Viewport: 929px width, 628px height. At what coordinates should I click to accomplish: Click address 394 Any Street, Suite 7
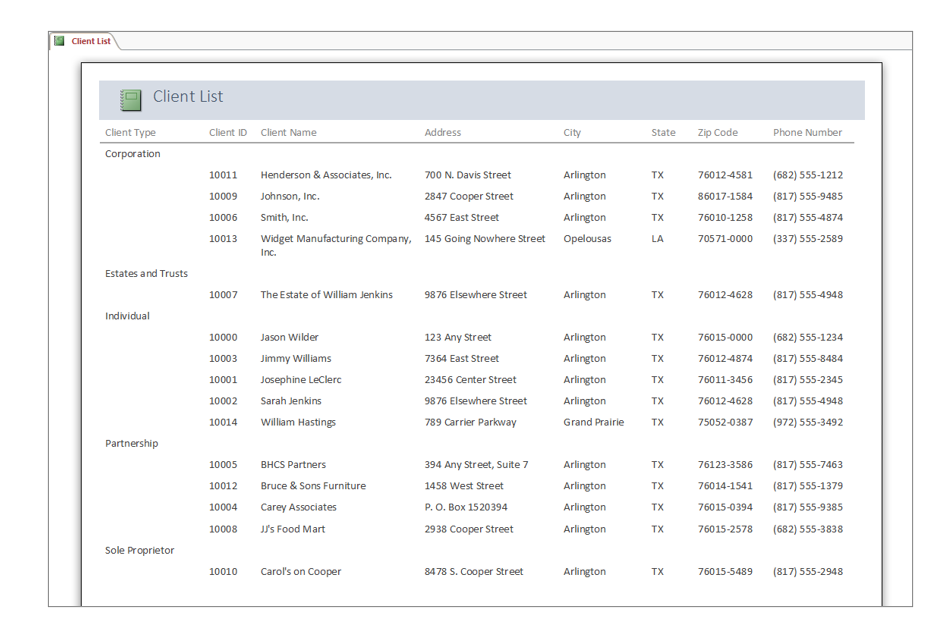pyautogui.click(x=476, y=465)
